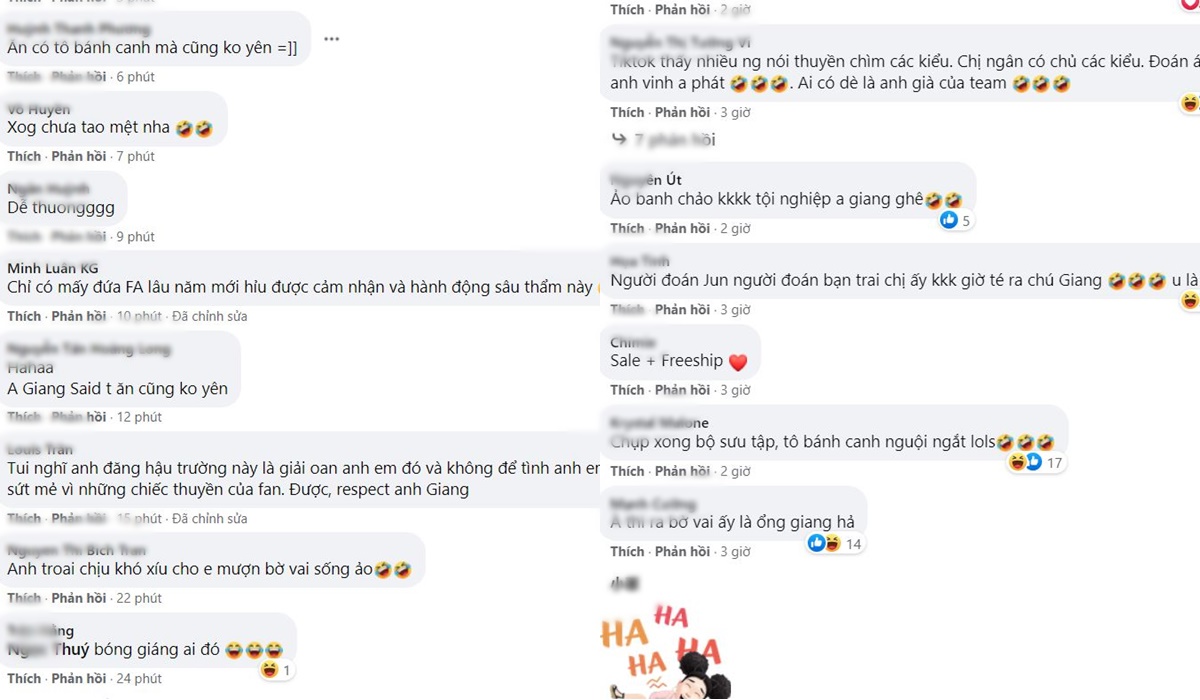Click Thích under the Sale + Freeship comment
The width and height of the screenshot is (1200, 700).
point(627,390)
